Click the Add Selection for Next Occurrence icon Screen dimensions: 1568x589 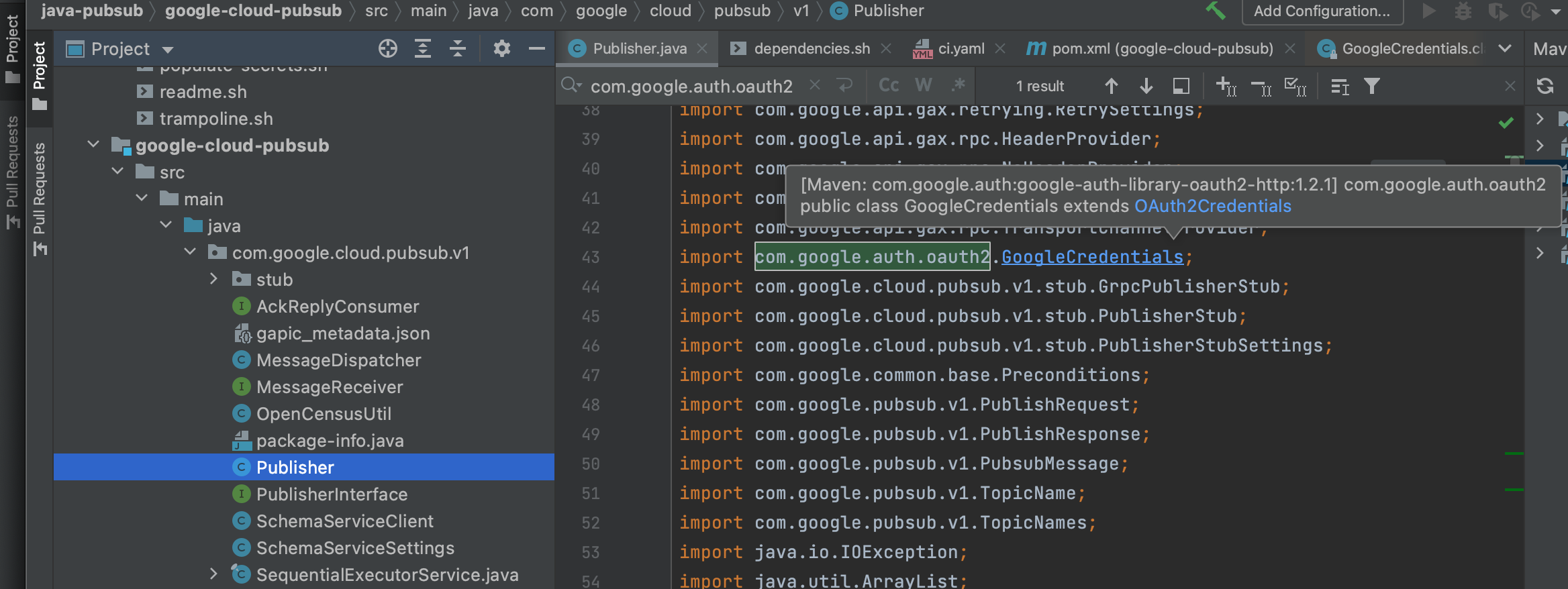1226,86
